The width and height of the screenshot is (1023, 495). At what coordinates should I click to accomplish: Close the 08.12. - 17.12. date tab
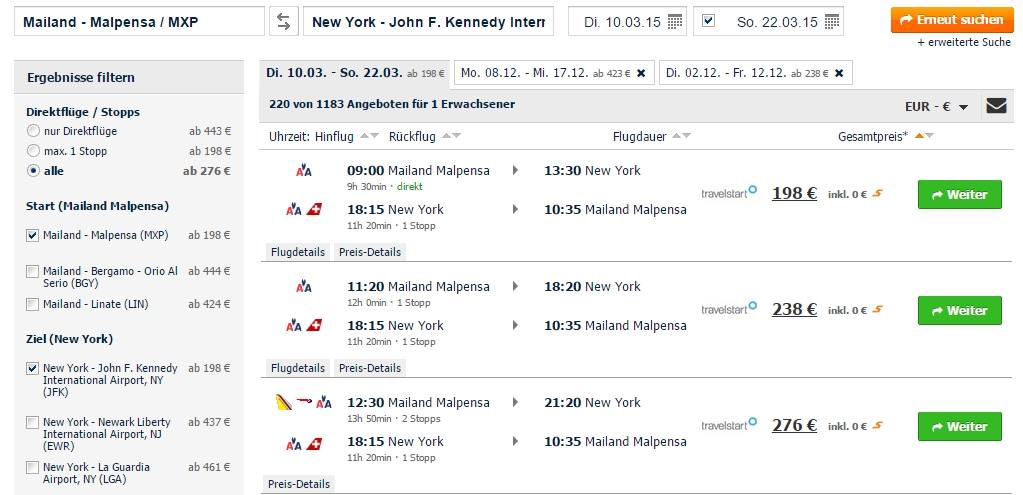pos(641,73)
